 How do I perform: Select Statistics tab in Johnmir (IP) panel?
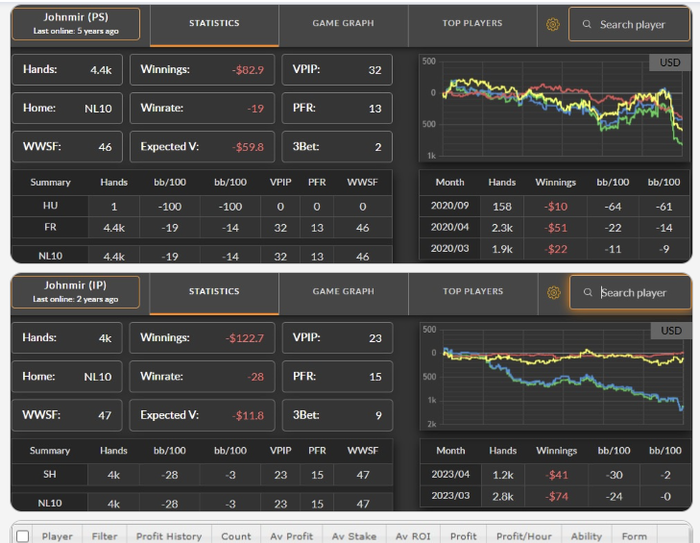click(x=214, y=294)
